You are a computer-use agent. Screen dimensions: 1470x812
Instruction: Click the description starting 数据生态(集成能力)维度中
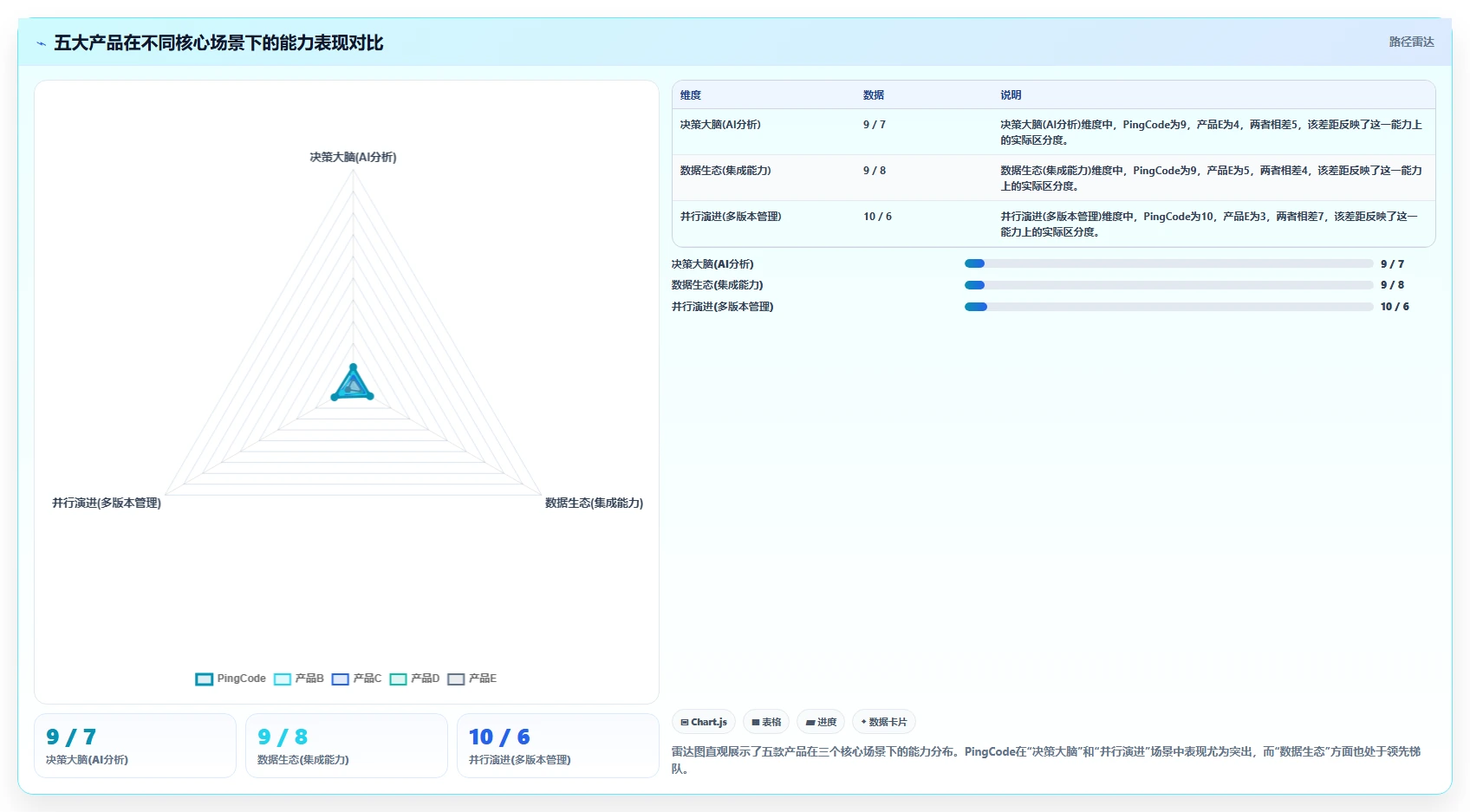tap(1212, 179)
